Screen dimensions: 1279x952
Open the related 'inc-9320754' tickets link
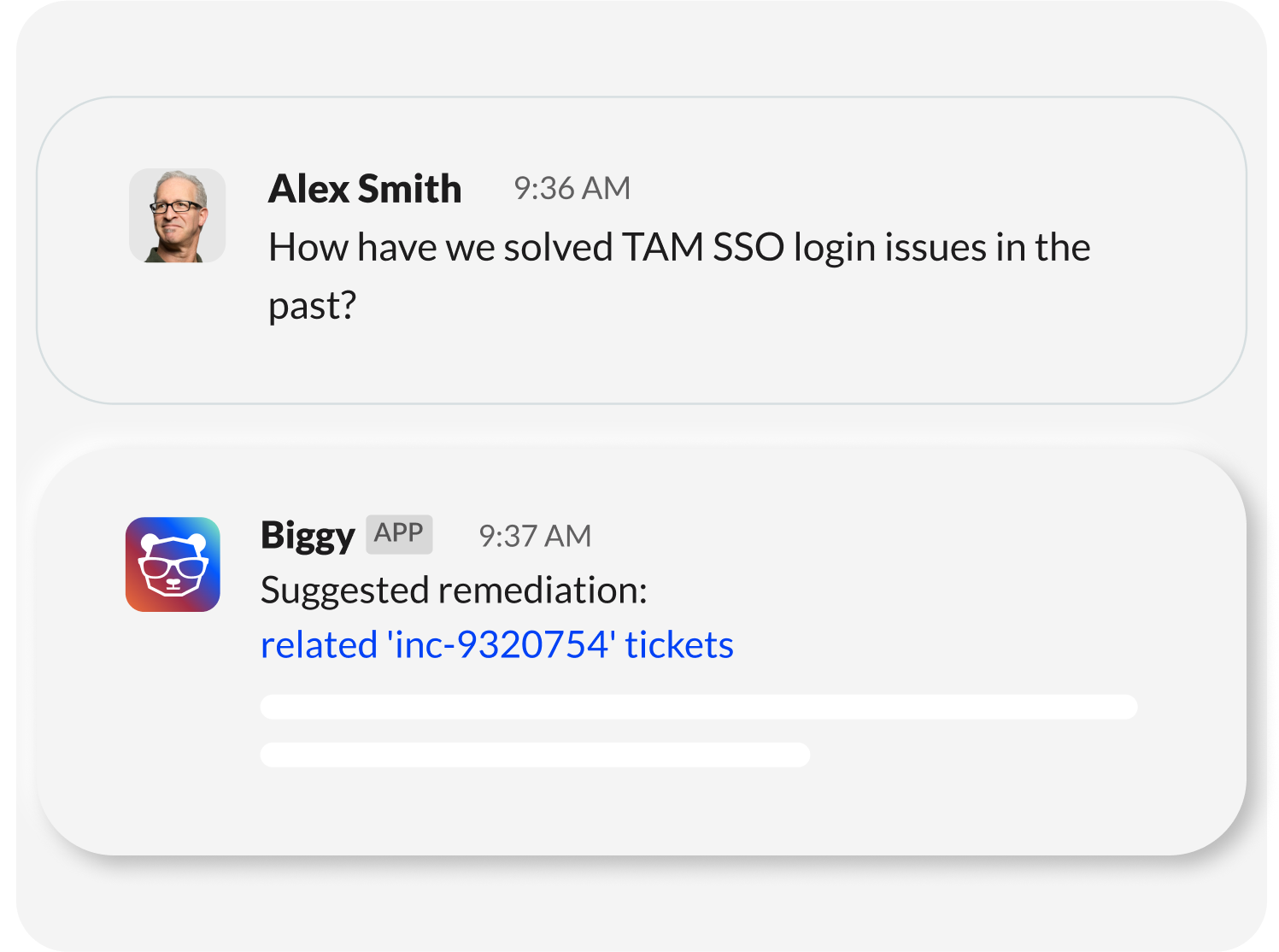pos(497,644)
